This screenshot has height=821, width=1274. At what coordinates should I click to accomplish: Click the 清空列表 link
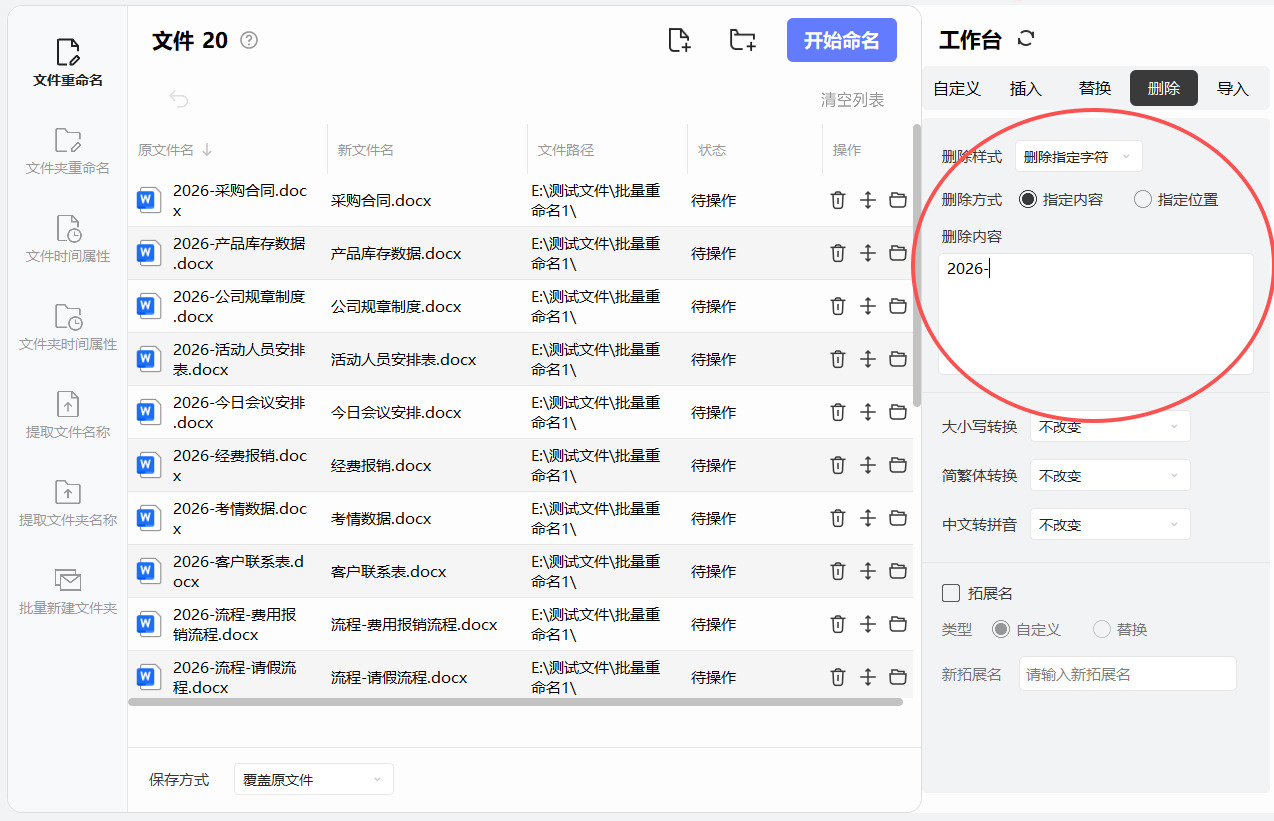[x=852, y=99]
